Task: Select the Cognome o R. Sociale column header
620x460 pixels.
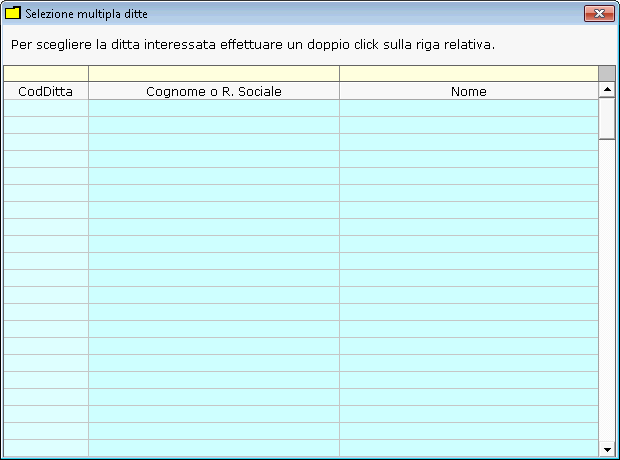Action: [x=214, y=91]
